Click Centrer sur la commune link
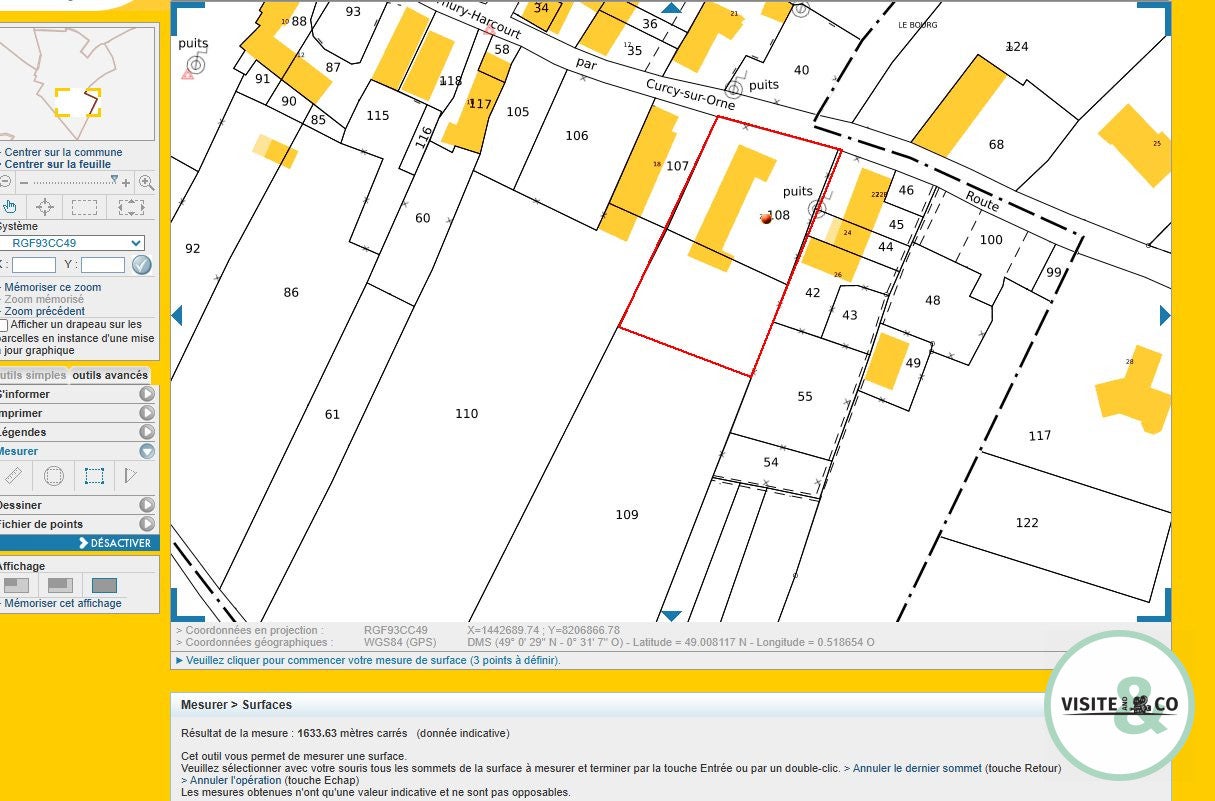 63,152
